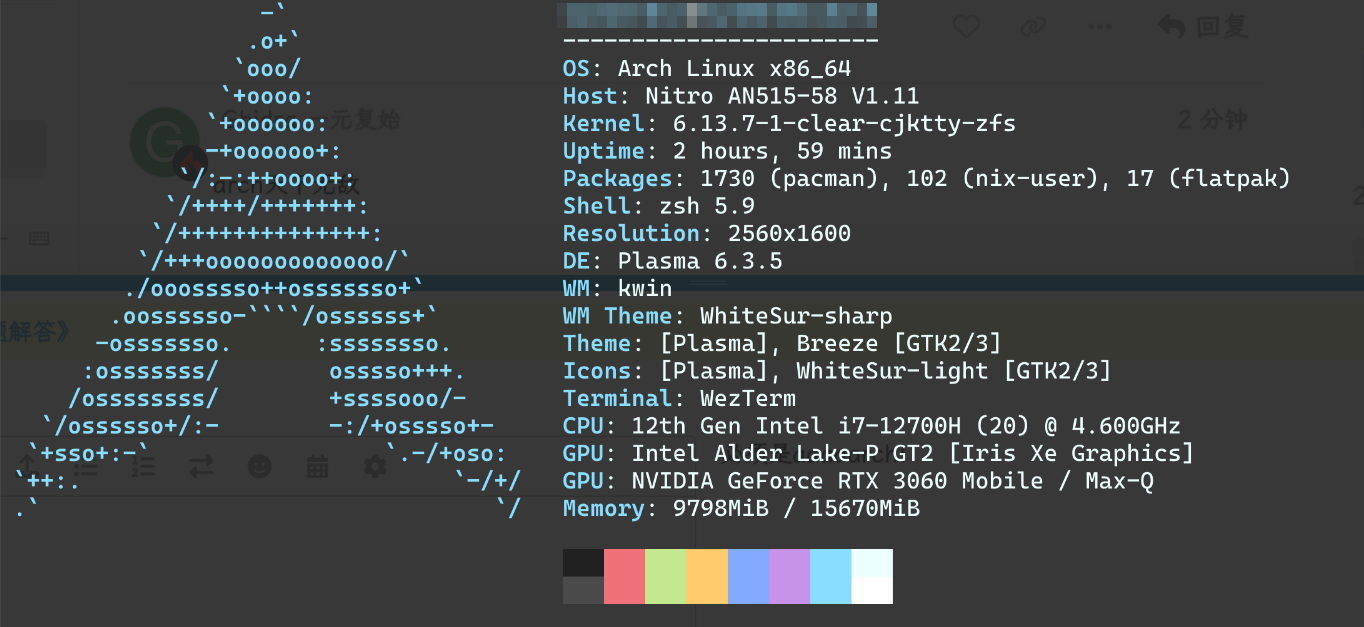Click the WM Theme value 'WhiteSur-sharp'
This screenshot has width=1364, height=627.
click(x=796, y=317)
